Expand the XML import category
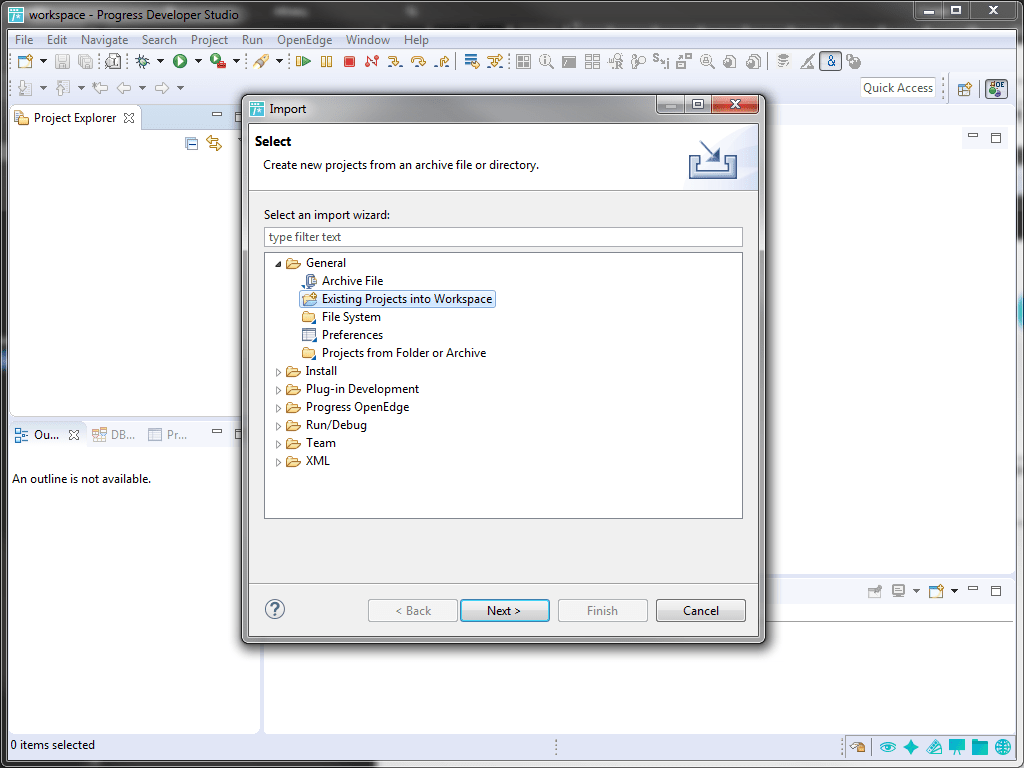 tap(278, 462)
